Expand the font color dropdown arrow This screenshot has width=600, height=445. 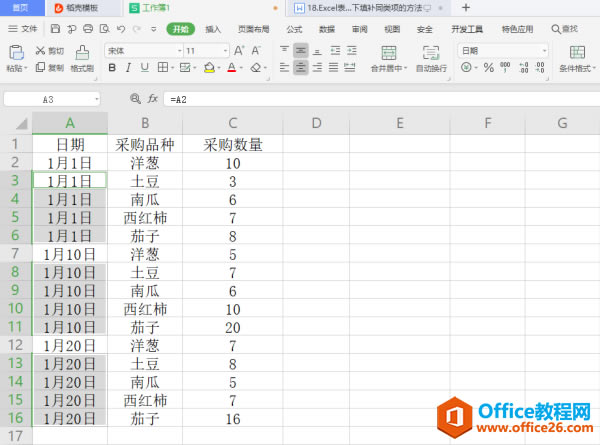pyautogui.click(x=241, y=68)
